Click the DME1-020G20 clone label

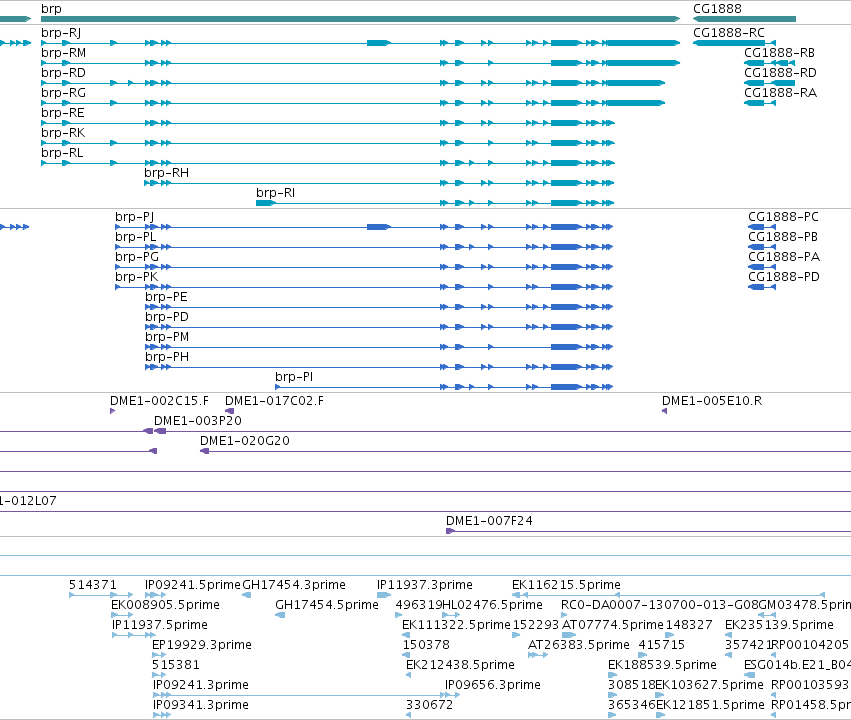(245, 442)
